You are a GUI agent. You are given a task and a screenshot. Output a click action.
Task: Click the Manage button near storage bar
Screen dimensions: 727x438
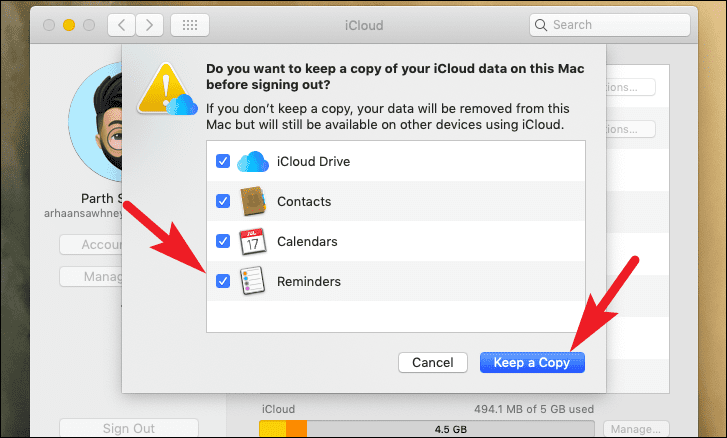coord(636,429)
